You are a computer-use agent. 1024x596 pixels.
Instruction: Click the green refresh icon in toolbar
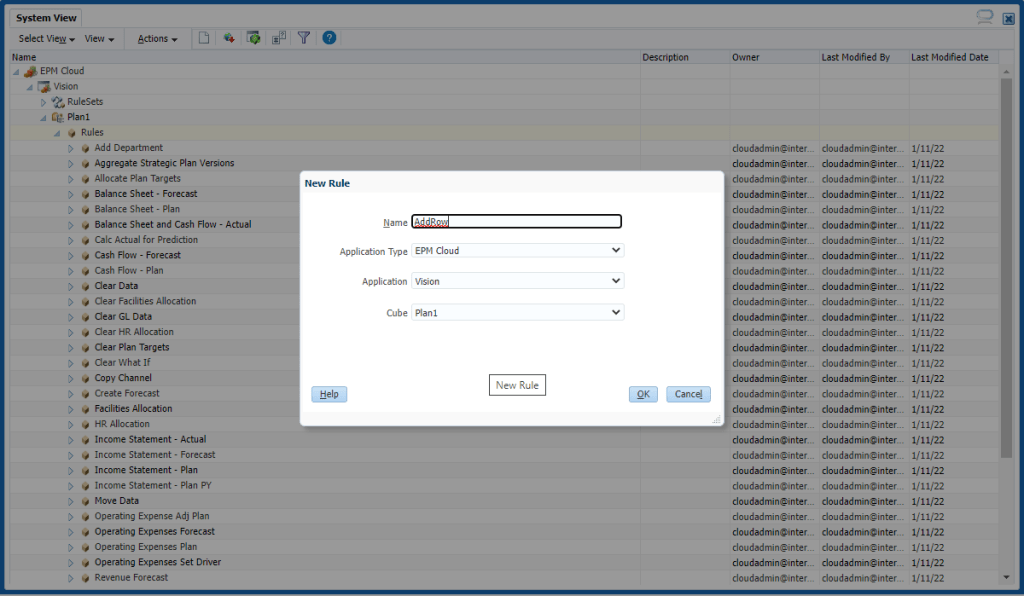pyautogui.click(x=254, y=38)
